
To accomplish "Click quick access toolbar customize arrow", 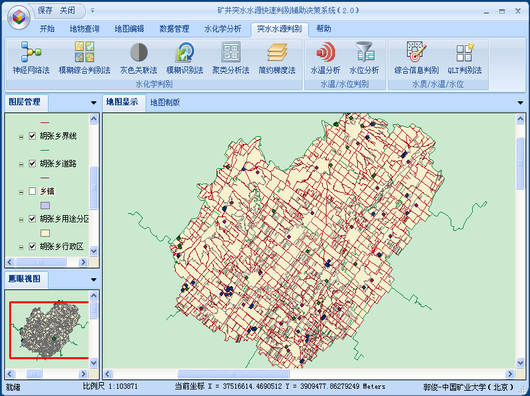I will [92, 10].
